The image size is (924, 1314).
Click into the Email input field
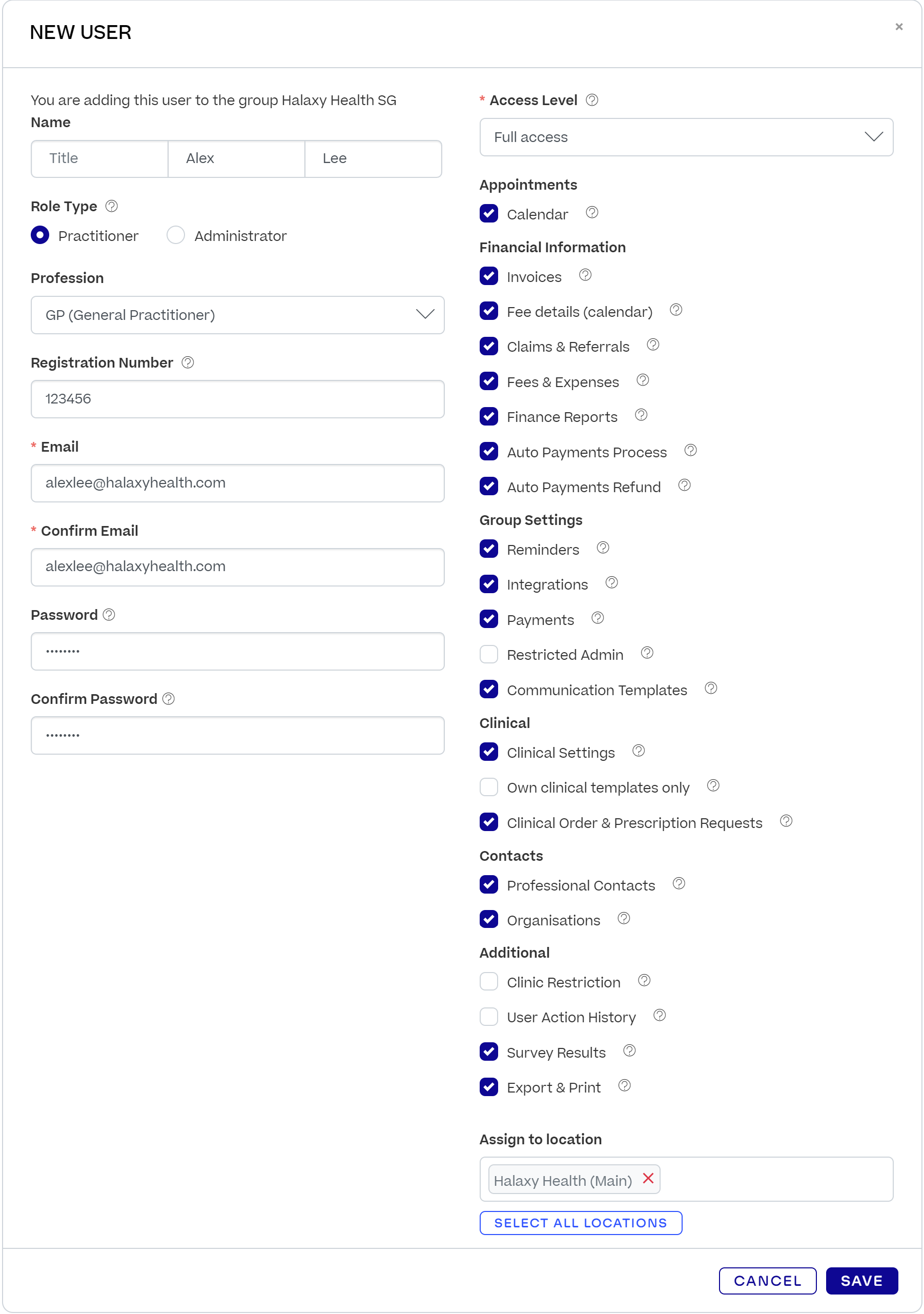coord(237,483)
